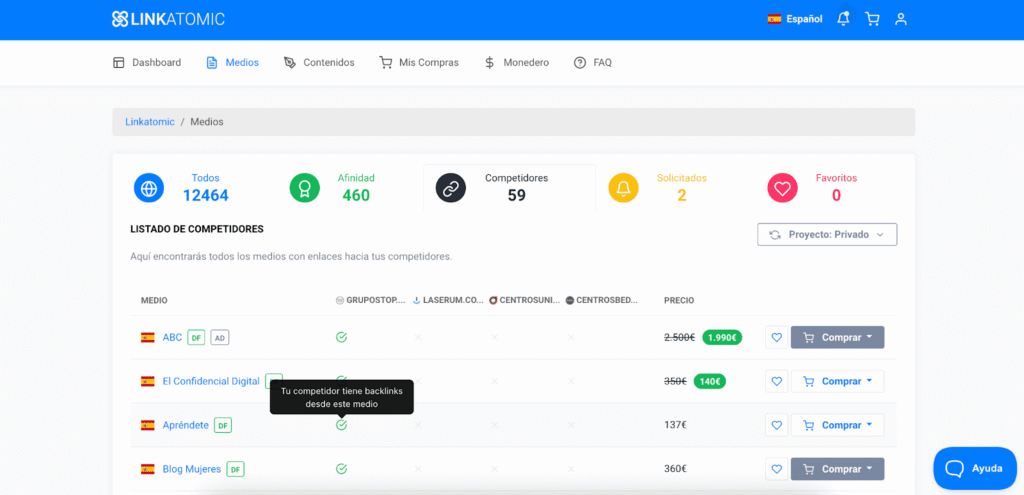Click the 360€ price for Blog Mujeres
The width and height of the screenshot is (1024, 495).
[x=675, y=469]
